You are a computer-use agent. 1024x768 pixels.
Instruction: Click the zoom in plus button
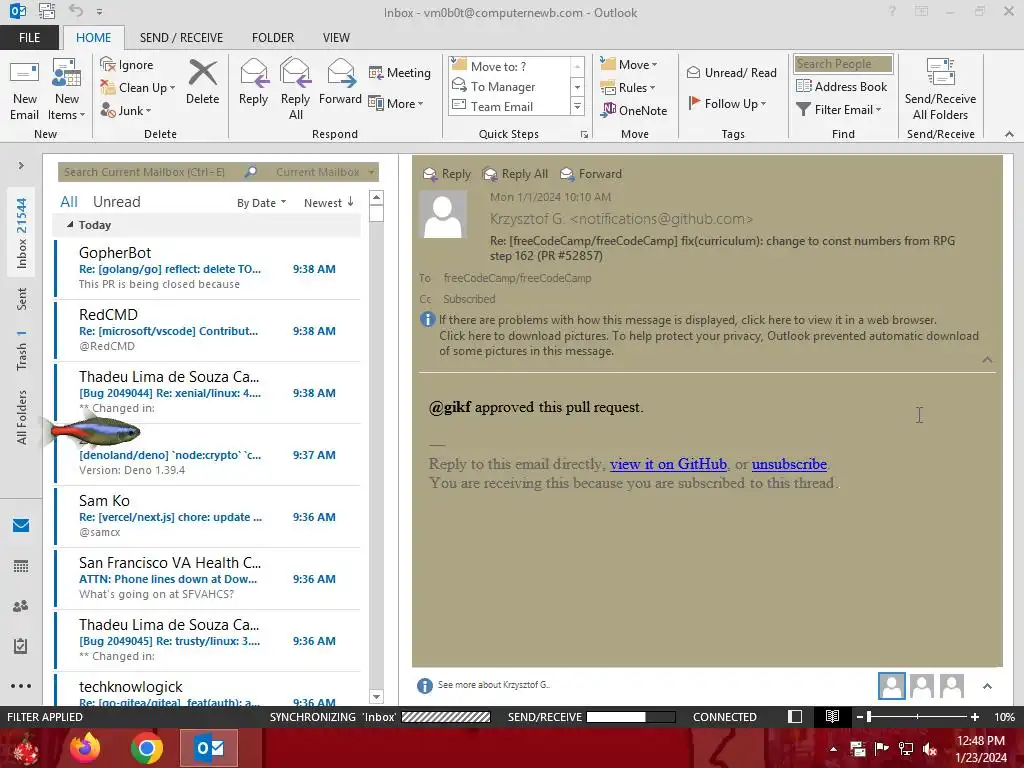[x=974, y=717]
